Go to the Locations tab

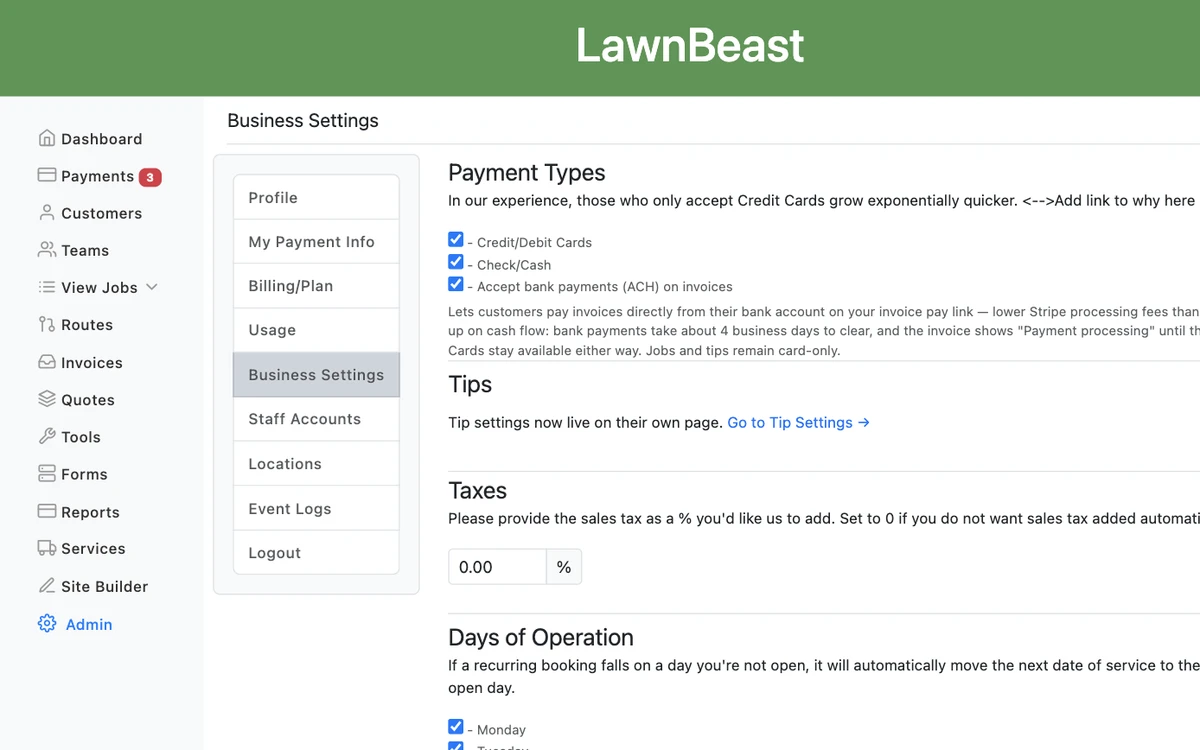pos(316,464)
